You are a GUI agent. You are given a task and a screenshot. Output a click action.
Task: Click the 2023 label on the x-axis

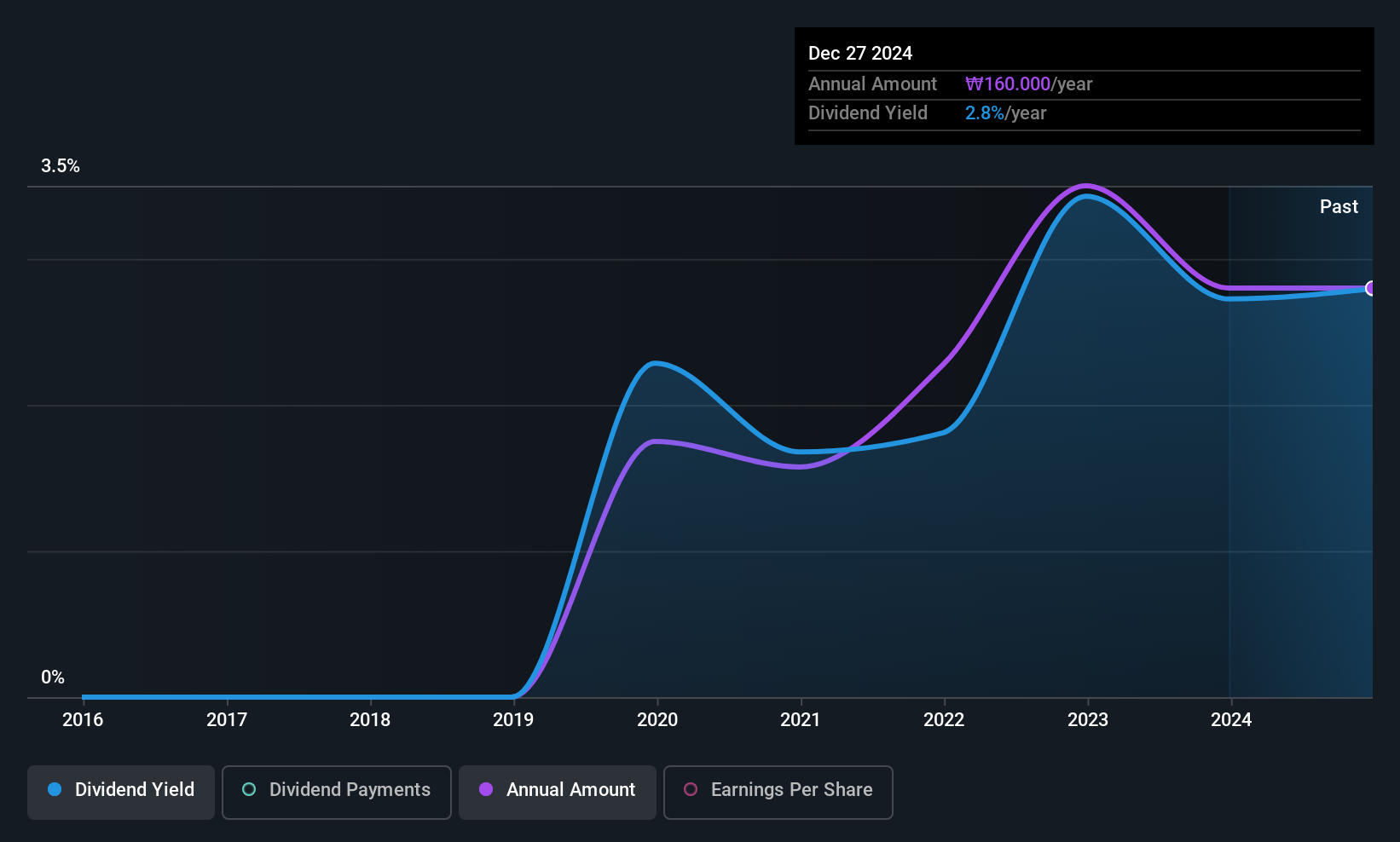pos(1088,719)
